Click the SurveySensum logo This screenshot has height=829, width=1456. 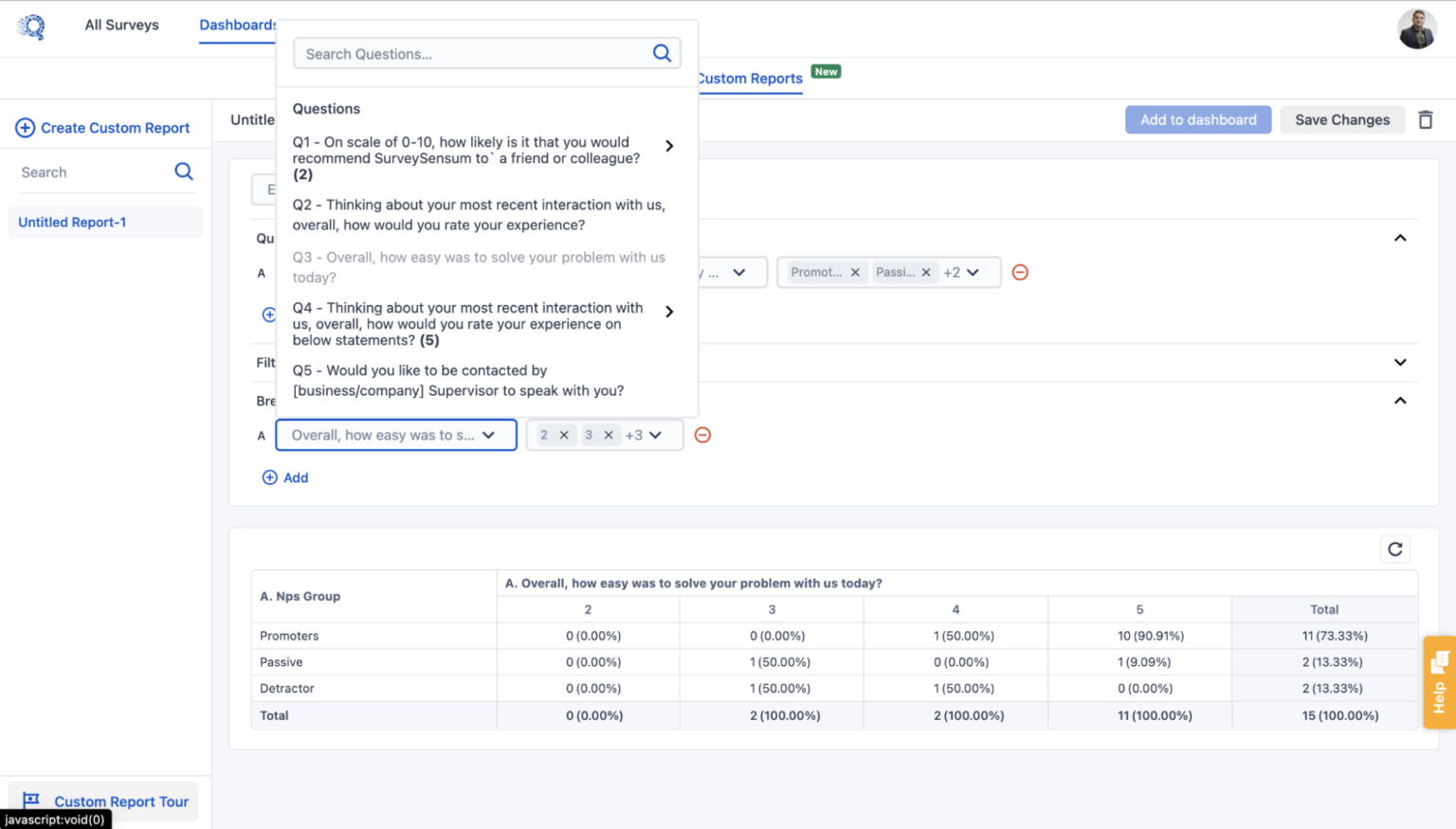tap(31, 26)
